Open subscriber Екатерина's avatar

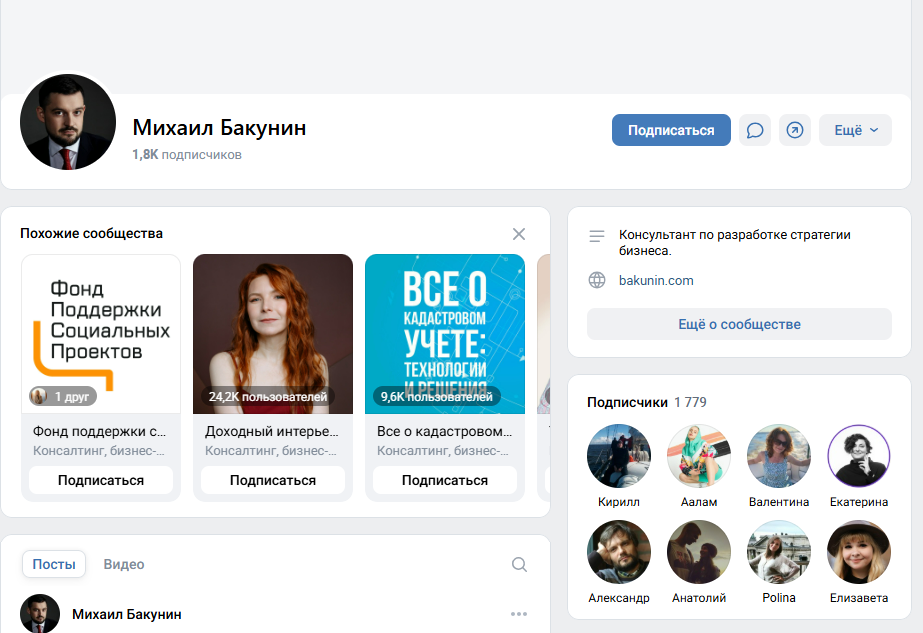[859, 456]
